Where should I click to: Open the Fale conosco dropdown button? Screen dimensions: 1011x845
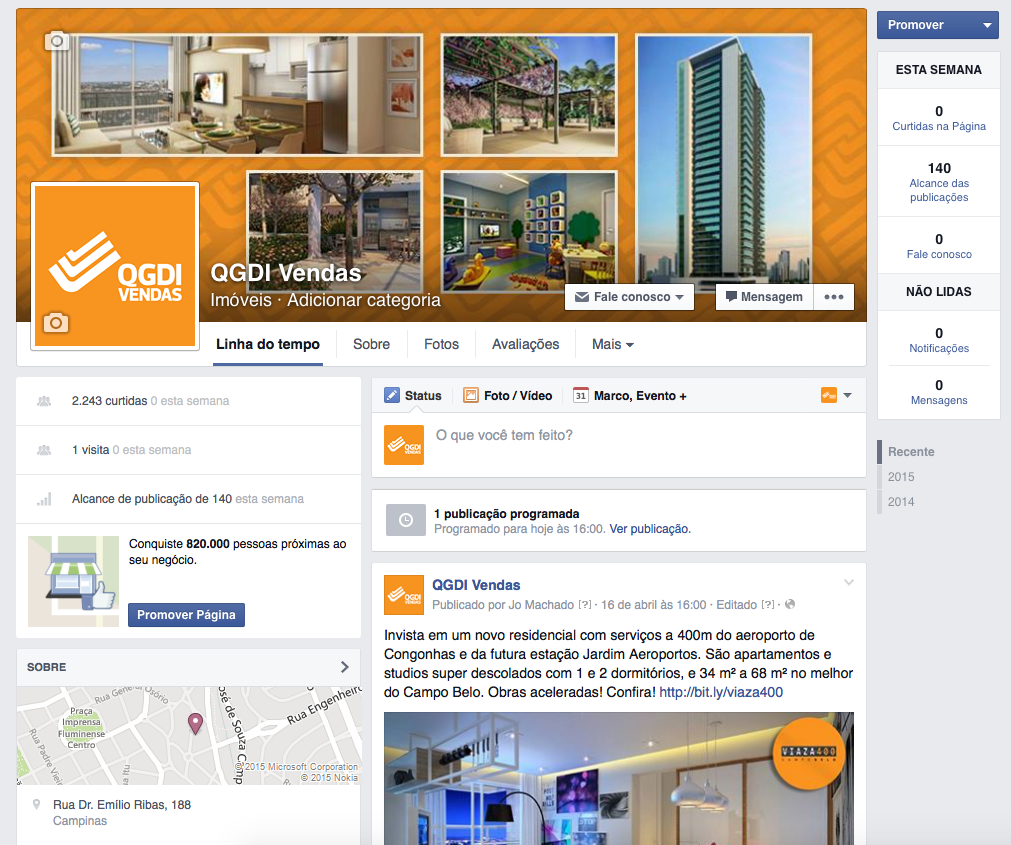tap(629, 297)
